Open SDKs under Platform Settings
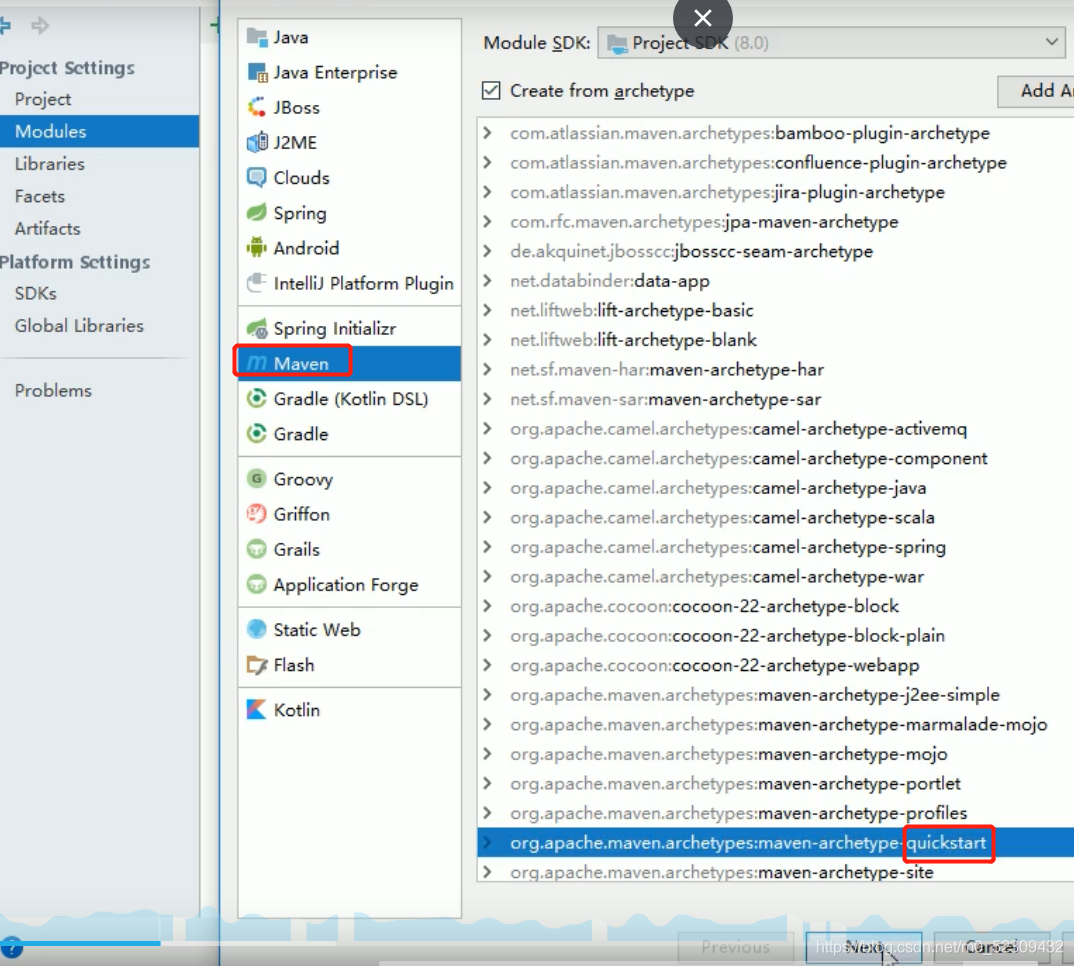The height and width of the screenshot is (966, 1074). [36, 293]
